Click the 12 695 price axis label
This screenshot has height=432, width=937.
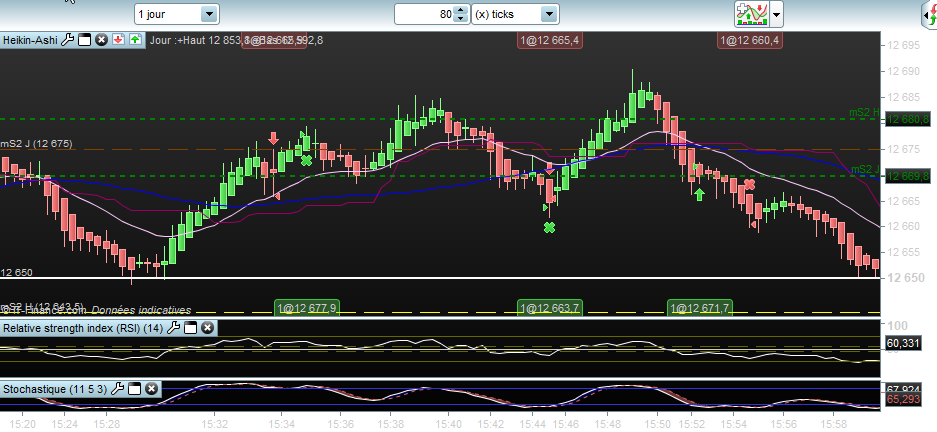coord(904,45)
